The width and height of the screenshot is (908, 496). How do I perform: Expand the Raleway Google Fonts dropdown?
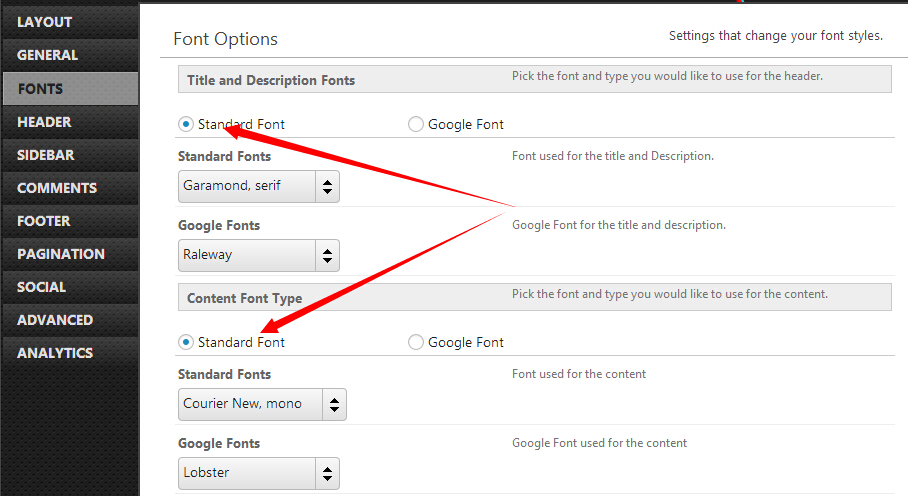pos(259,255)
